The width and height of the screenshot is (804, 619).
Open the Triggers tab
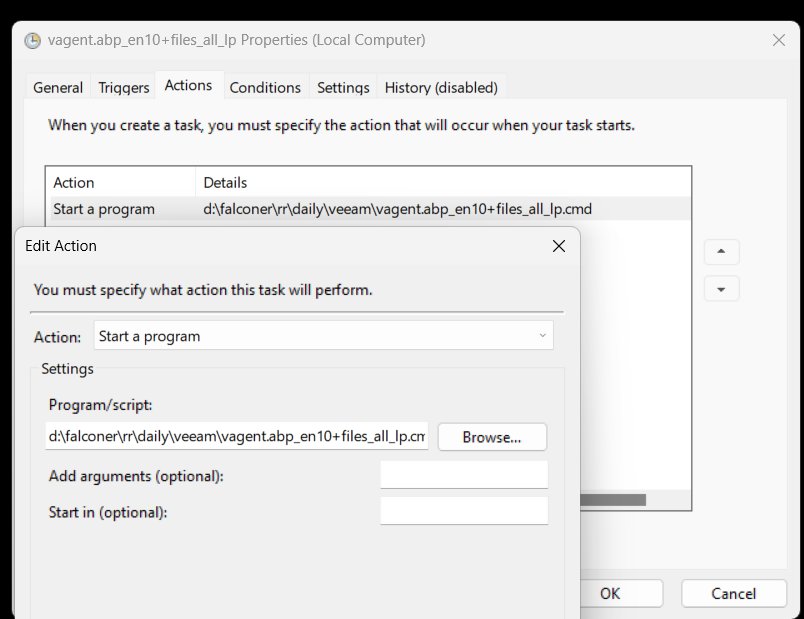124,88
